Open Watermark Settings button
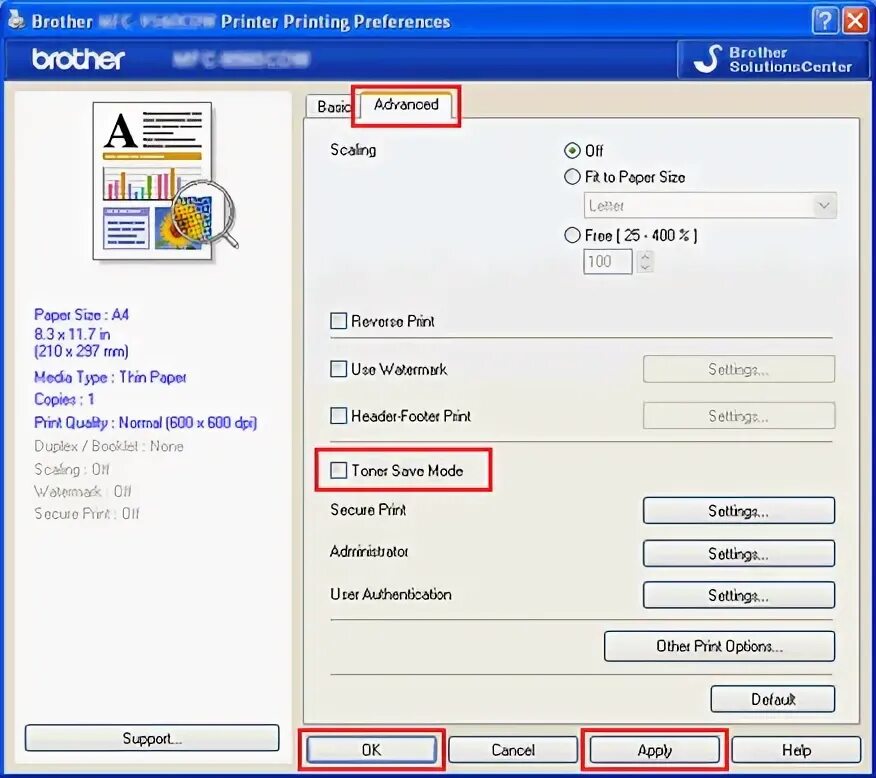876x778 pixels. click(739, 369)
